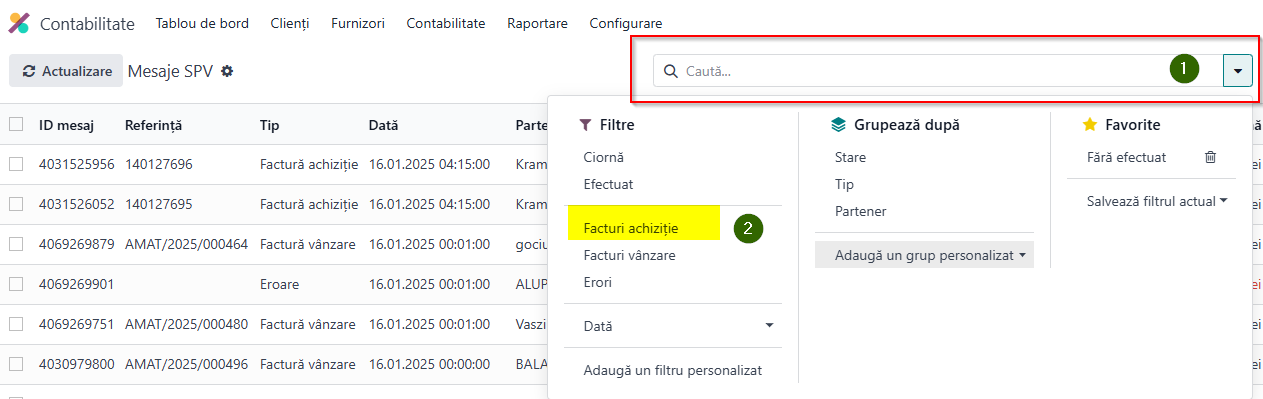The width and height of the screenshot is (1263, 399).
Task: Delete the Fără efectuat favorite via trash icon
Action: [x=1210, y=157]
